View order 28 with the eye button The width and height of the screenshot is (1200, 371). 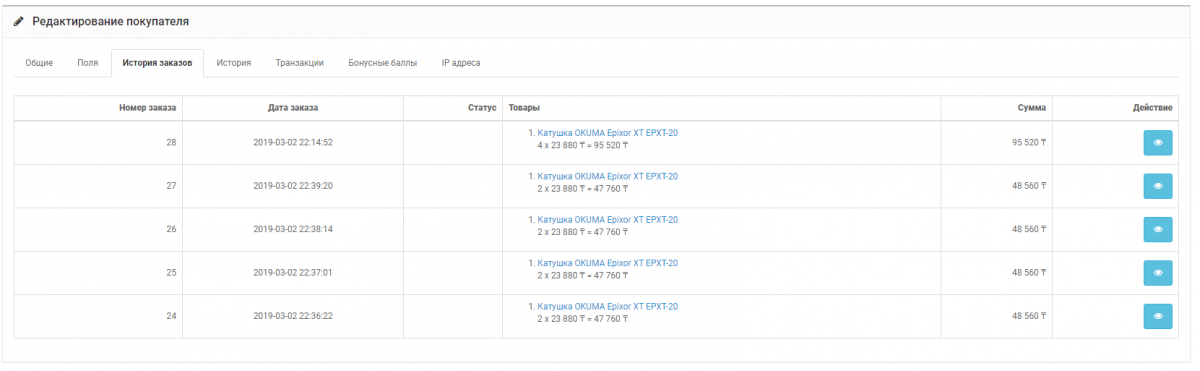pos(1158,143)
